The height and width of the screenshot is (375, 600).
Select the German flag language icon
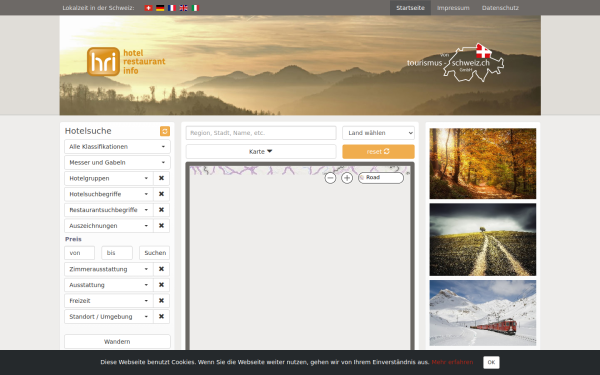pos(160,8)
